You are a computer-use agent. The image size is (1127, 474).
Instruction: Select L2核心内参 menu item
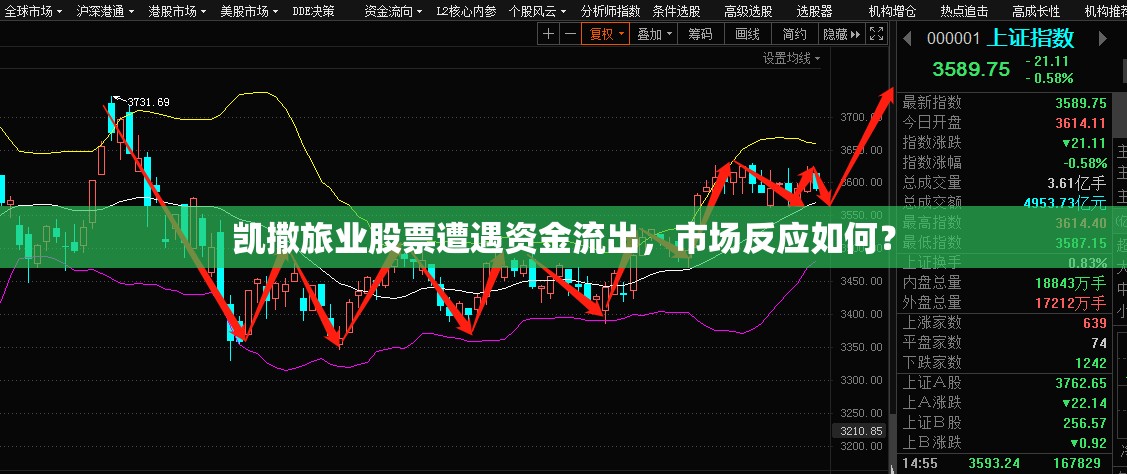click(466, 11)
